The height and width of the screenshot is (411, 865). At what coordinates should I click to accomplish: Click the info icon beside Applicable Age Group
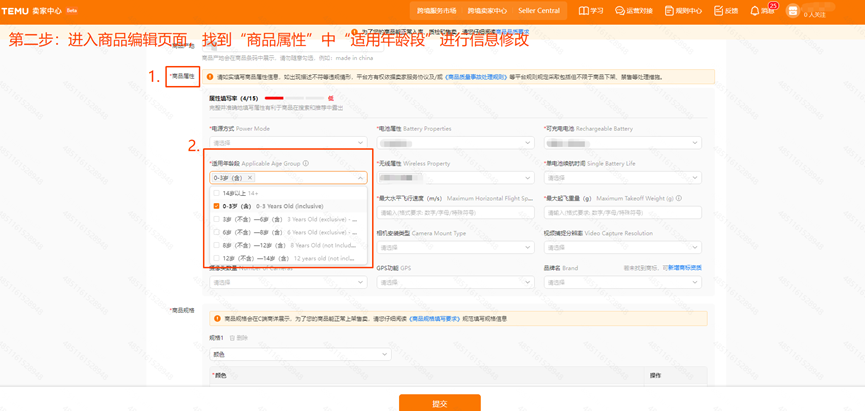pyautogui.click(x=306, y=164)
